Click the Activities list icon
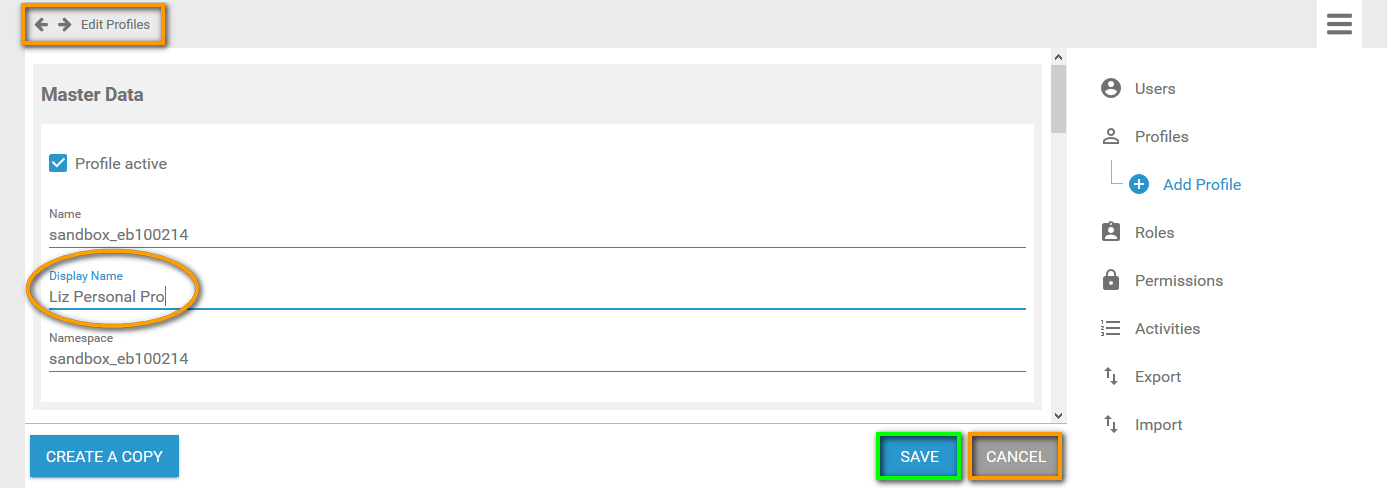 1110,329
